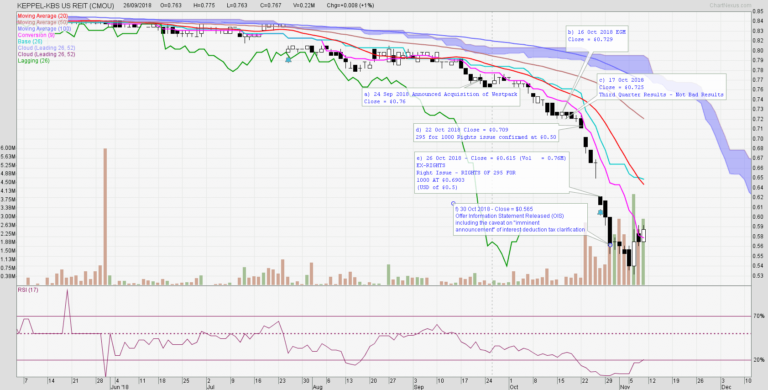
Task: Select the Conversion (9) indicator label
Action: (x=36, y=35)
